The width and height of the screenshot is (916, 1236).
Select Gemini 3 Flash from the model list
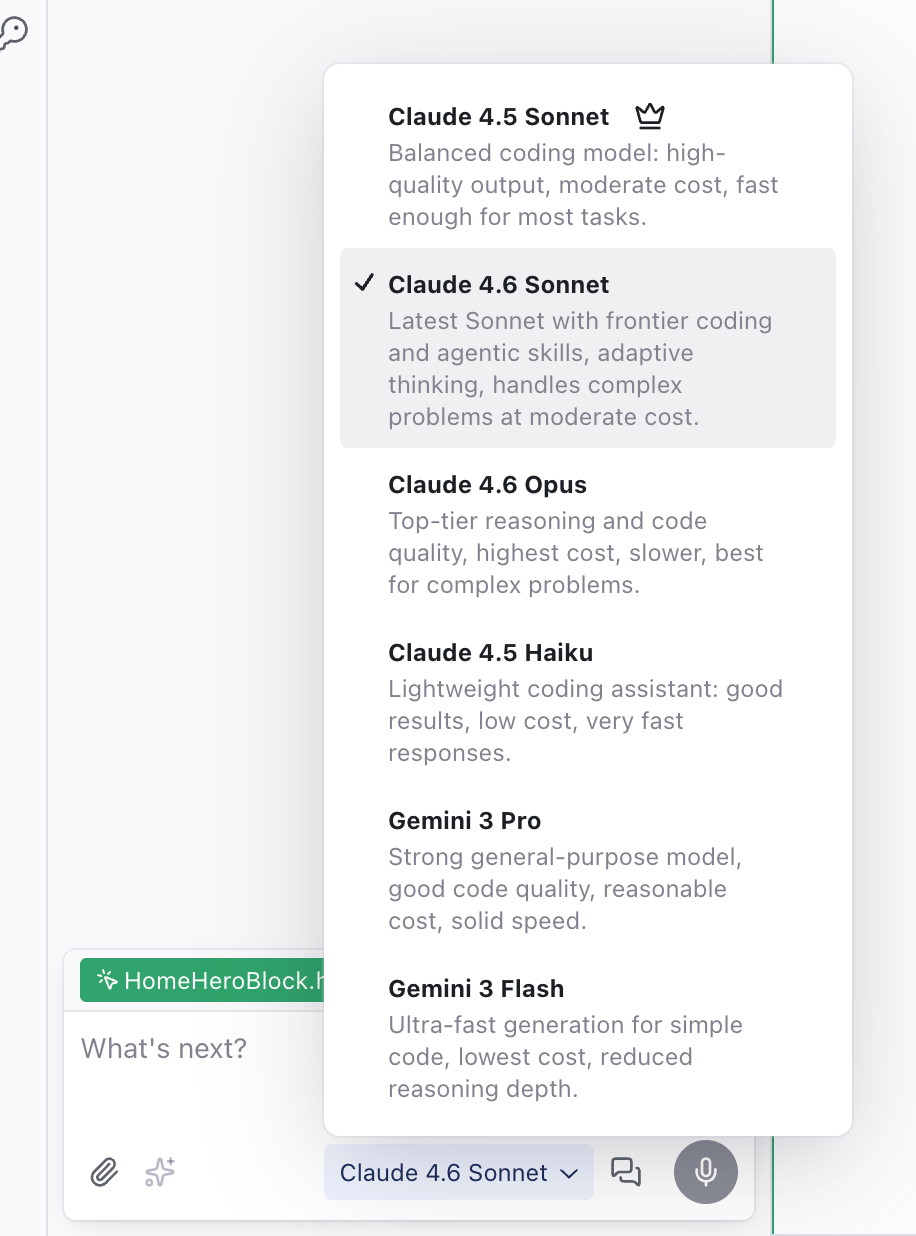click(x=476, y=989)
